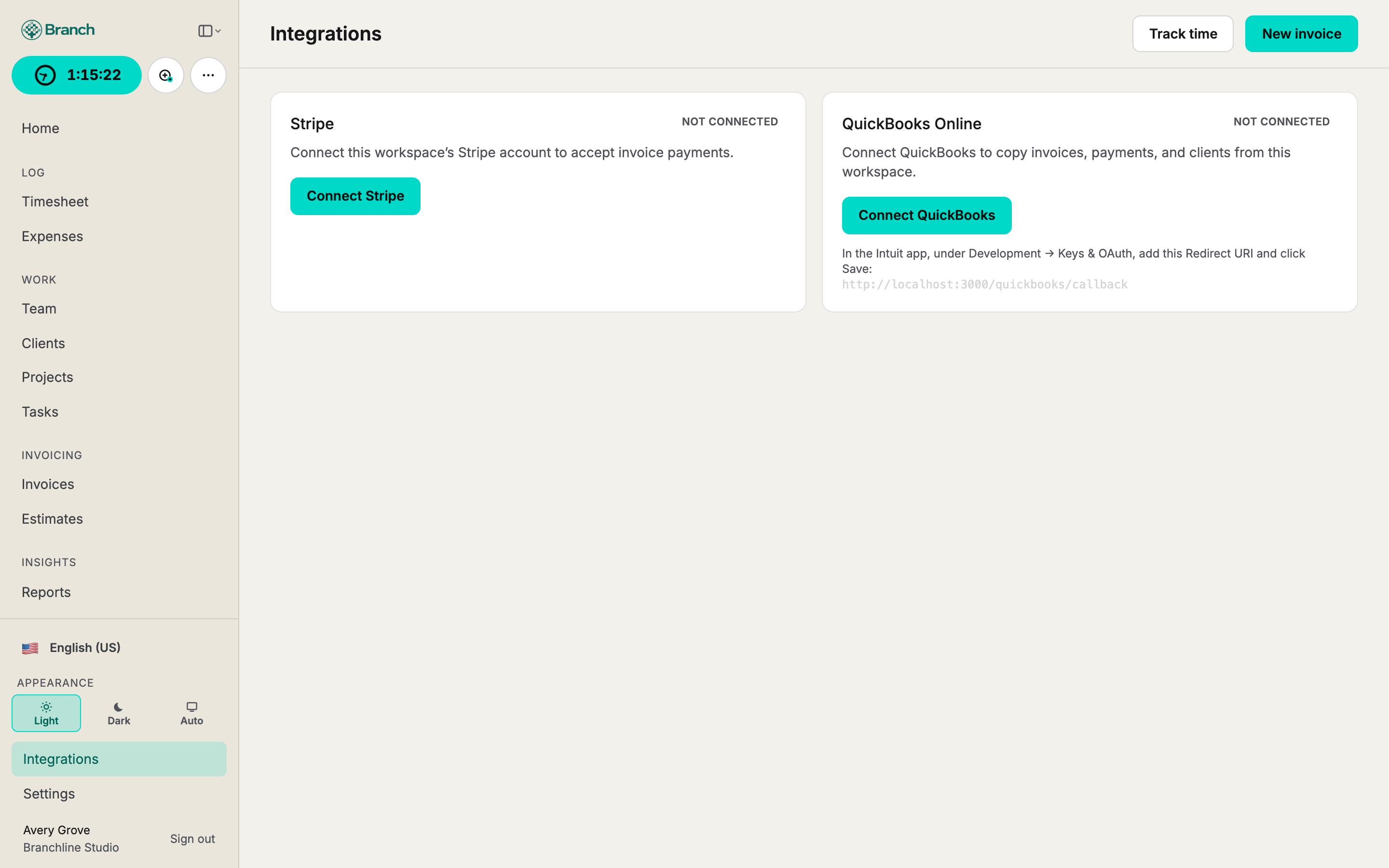
Task: Expand the sidebar layout chevron
Action: click(x=218, y=31)
